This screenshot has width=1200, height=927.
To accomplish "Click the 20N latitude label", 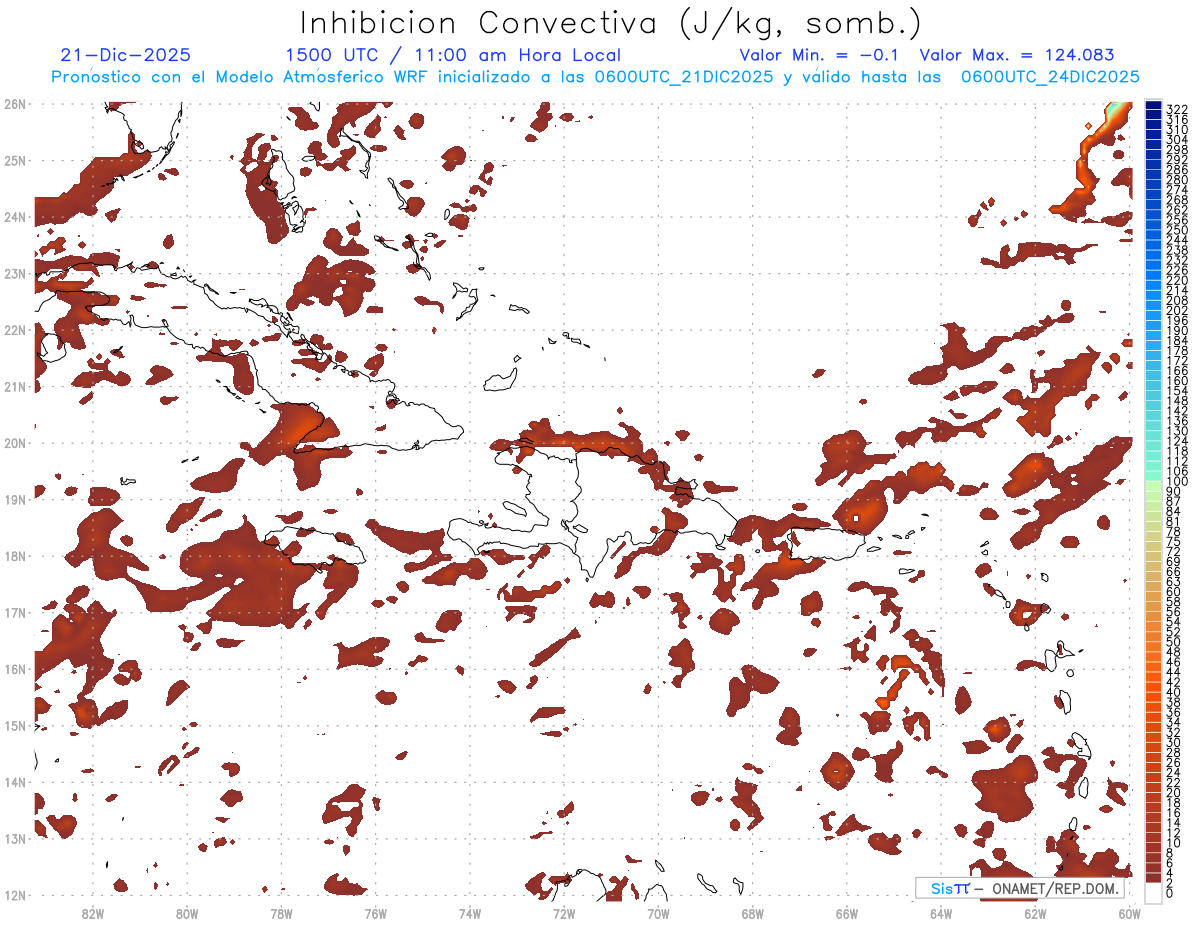I will click(x=15, y=443).
